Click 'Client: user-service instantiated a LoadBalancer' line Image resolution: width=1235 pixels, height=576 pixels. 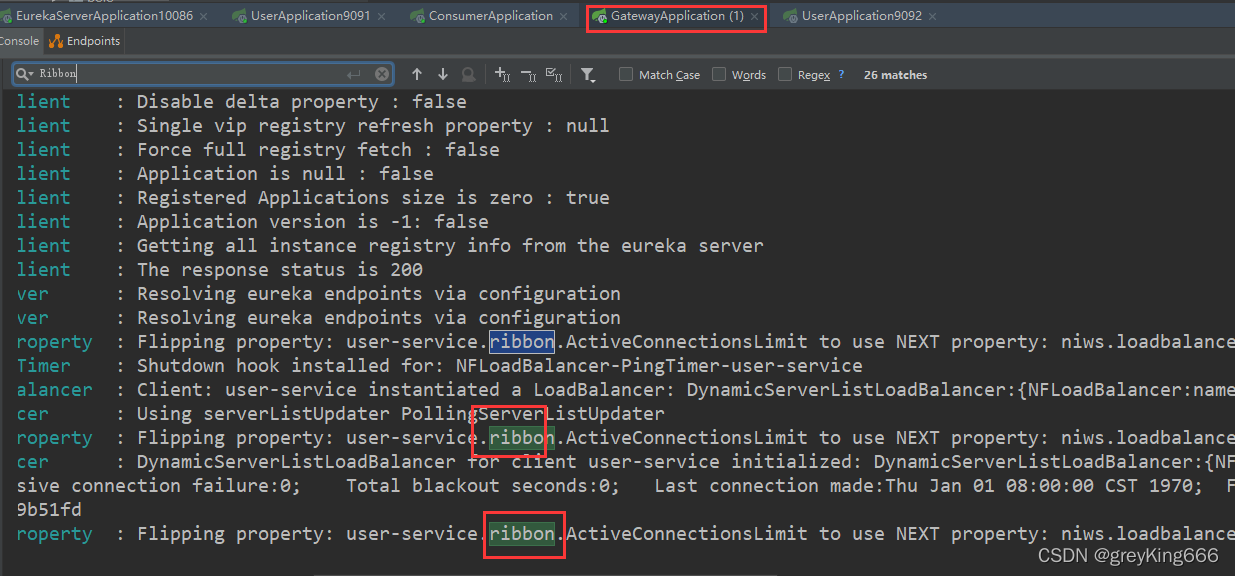686,389
